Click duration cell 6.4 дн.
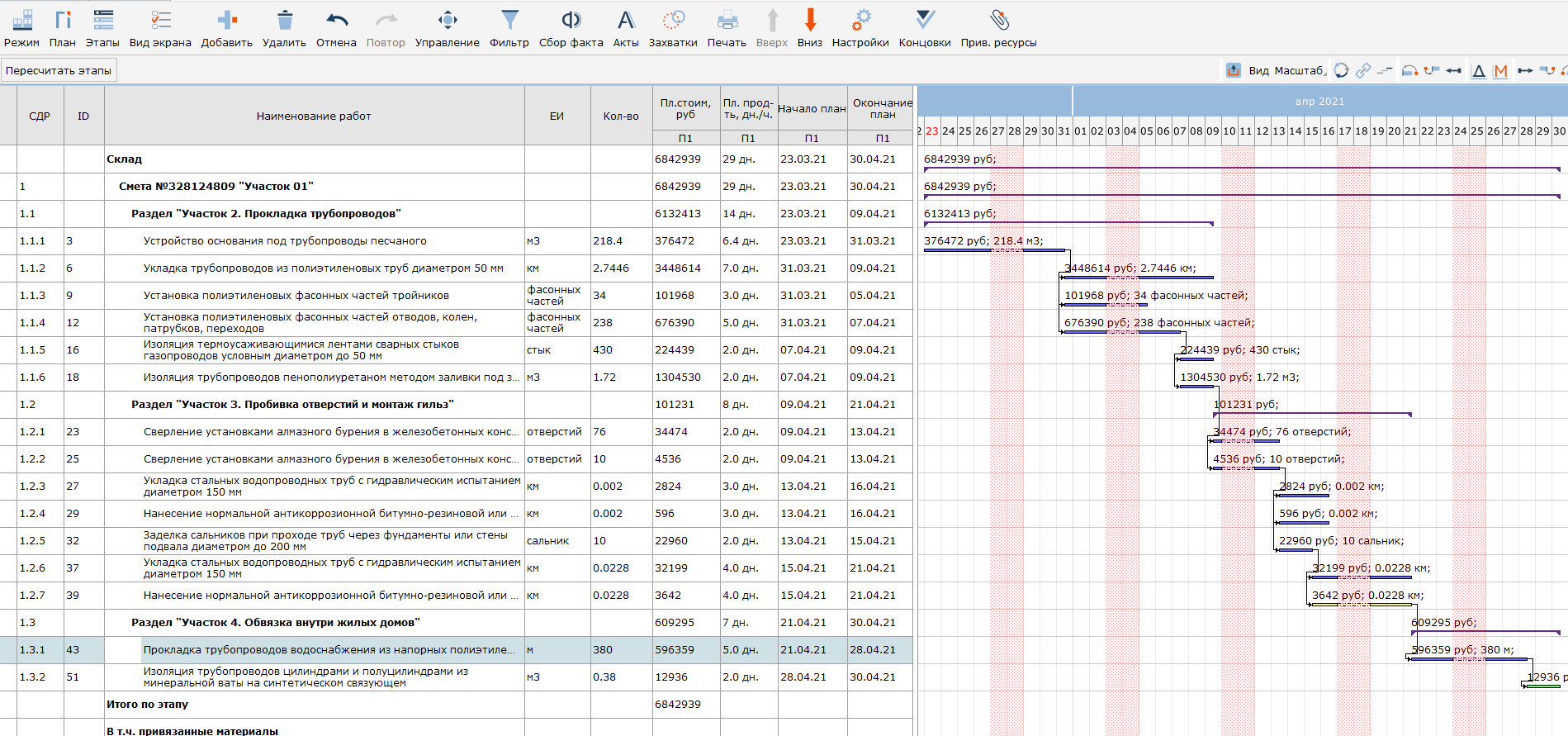Viewport: 1568px width, 736px height. [748, 241]
